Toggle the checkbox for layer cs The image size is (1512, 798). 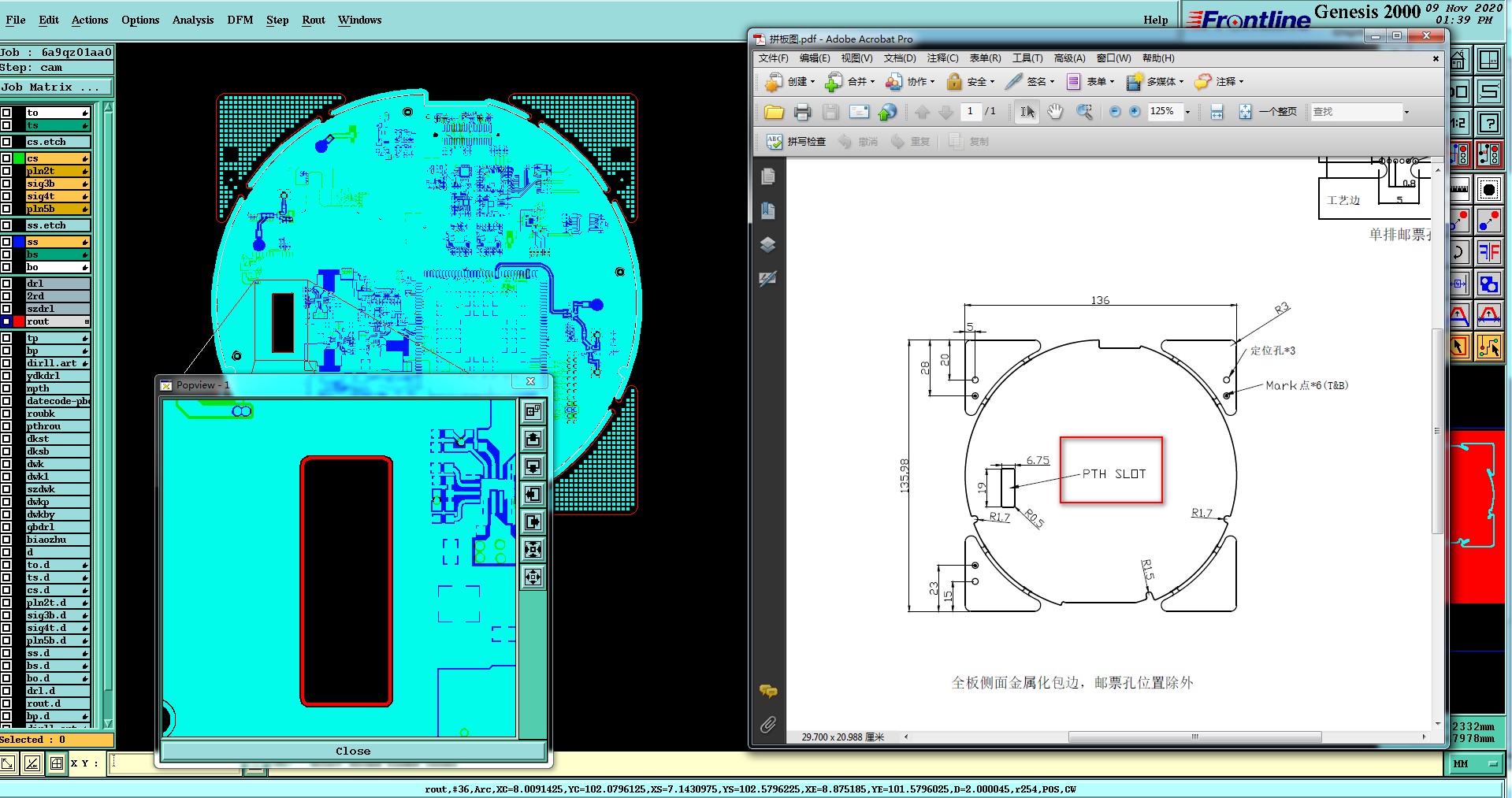tap(6, 158)
